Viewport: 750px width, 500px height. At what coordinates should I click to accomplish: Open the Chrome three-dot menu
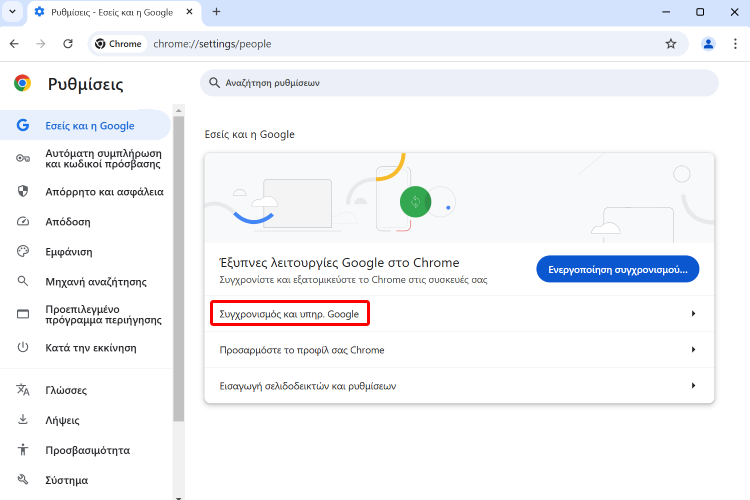point(735,44)
